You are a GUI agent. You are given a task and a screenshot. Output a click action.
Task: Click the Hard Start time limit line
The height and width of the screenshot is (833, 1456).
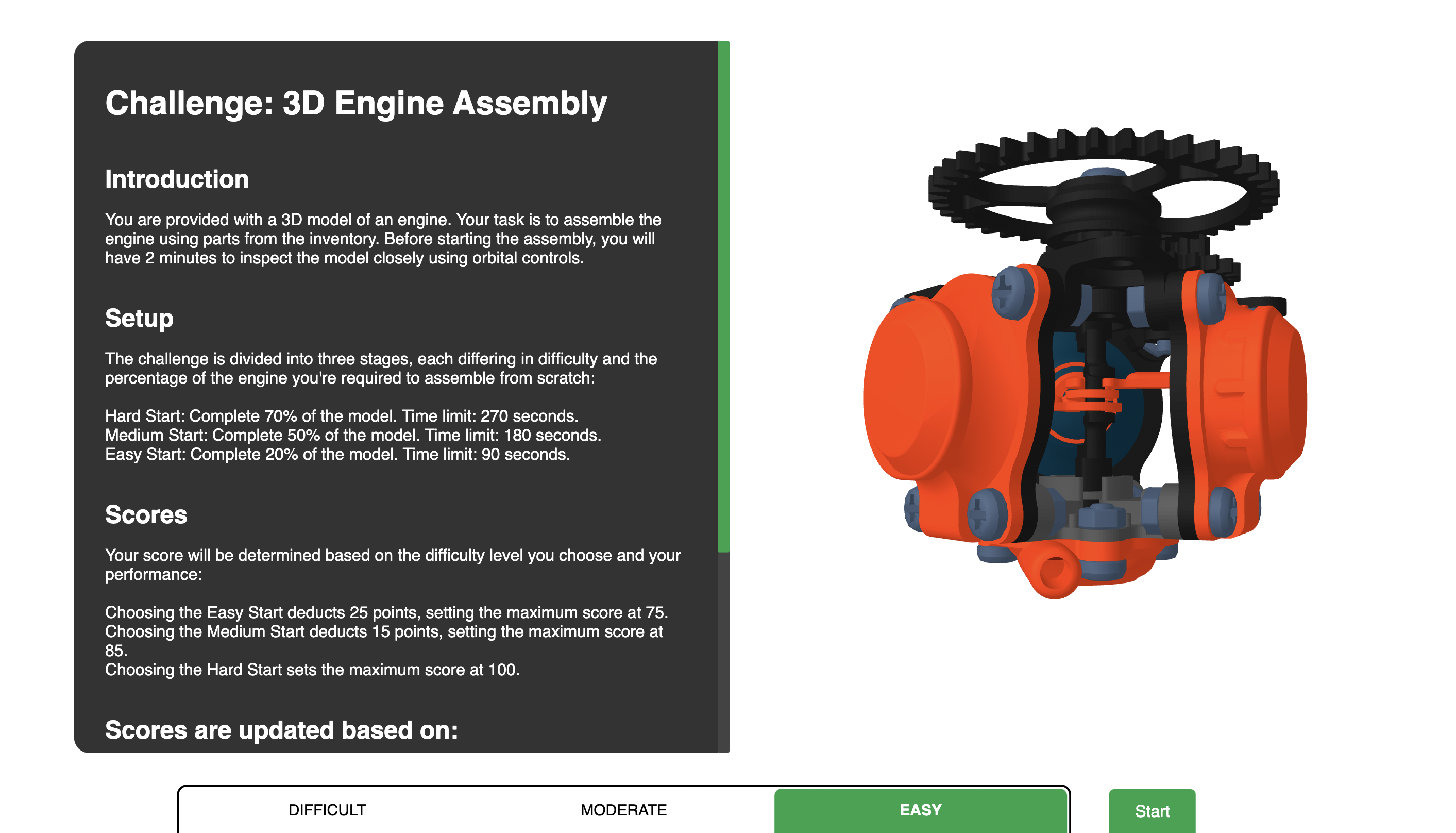341,416
